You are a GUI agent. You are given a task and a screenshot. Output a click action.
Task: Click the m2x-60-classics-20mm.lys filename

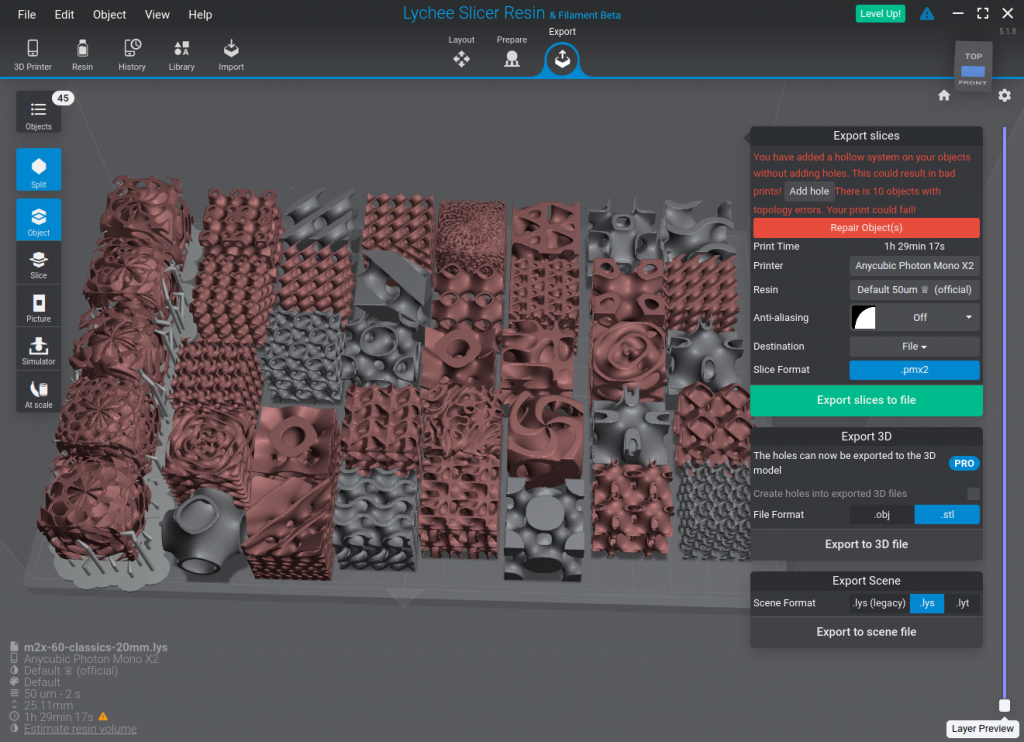(x=96, y=647)
